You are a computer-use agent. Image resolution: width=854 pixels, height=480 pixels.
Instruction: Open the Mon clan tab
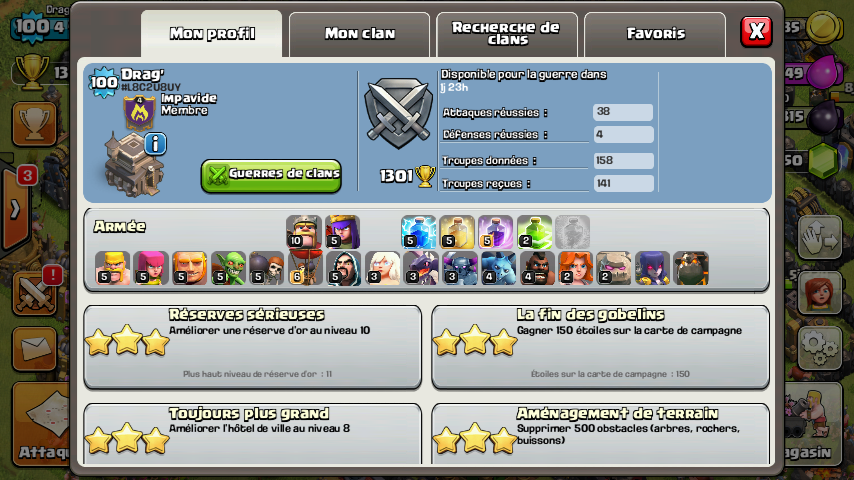(x=359, y=34)
